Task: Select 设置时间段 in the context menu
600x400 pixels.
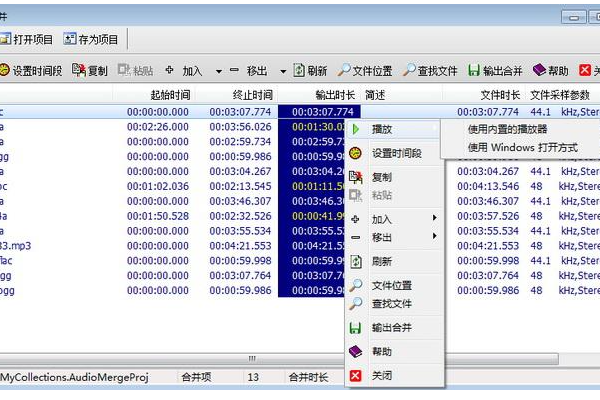Action: coord(397,153)
